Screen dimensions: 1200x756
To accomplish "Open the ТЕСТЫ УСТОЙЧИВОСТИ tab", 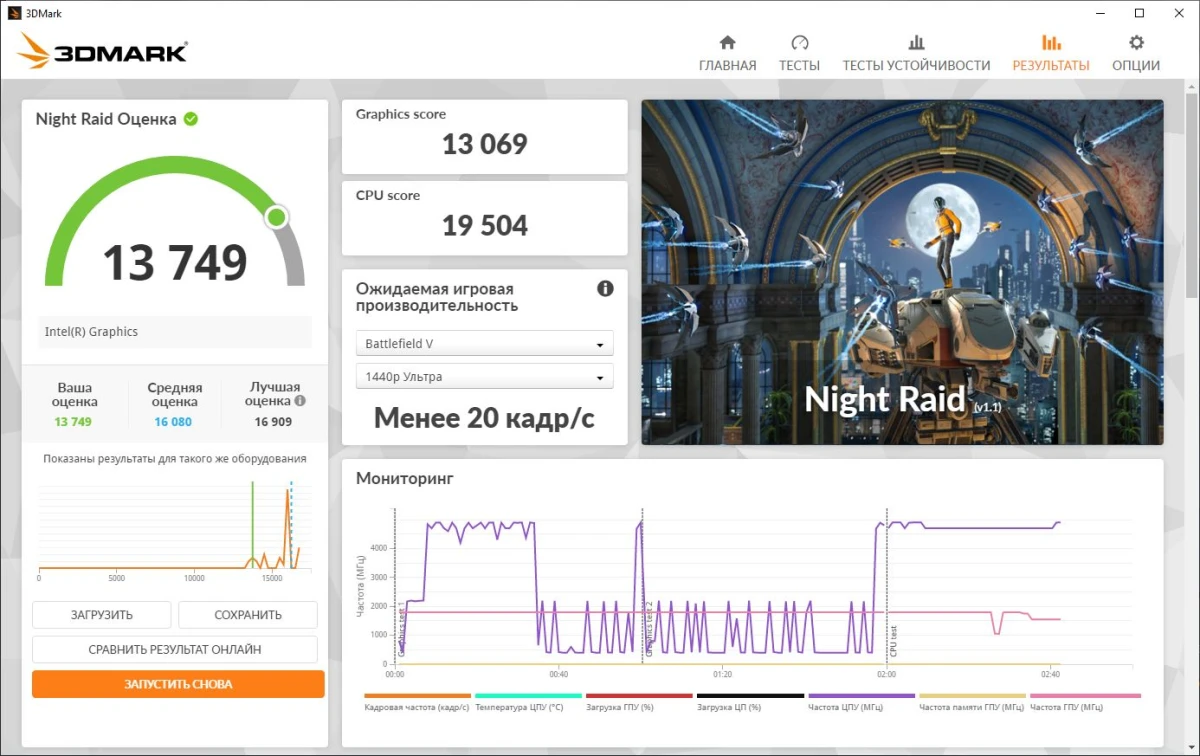I will coord(916,65).
